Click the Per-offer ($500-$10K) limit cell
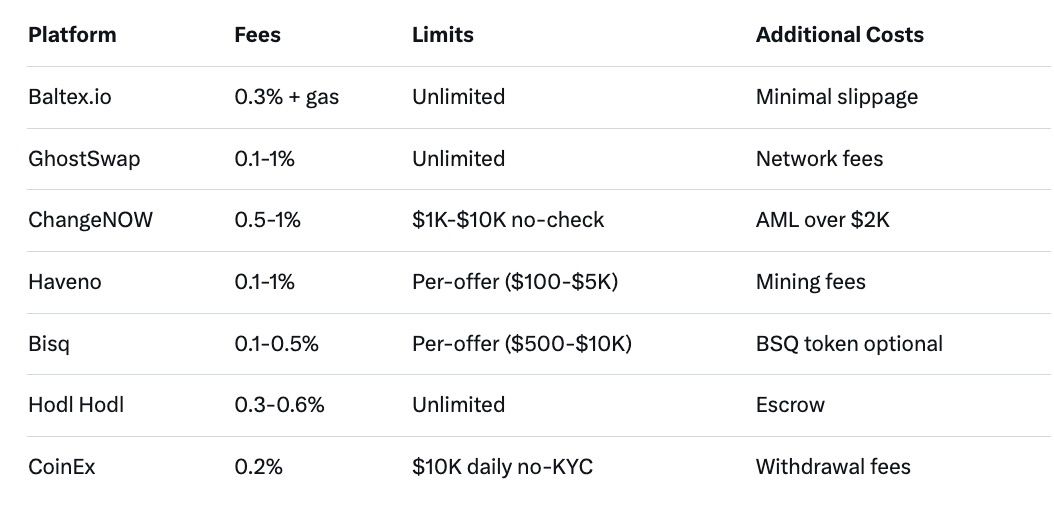The width and height of the screenshot is (1054, 530). [x=522, y=344]
